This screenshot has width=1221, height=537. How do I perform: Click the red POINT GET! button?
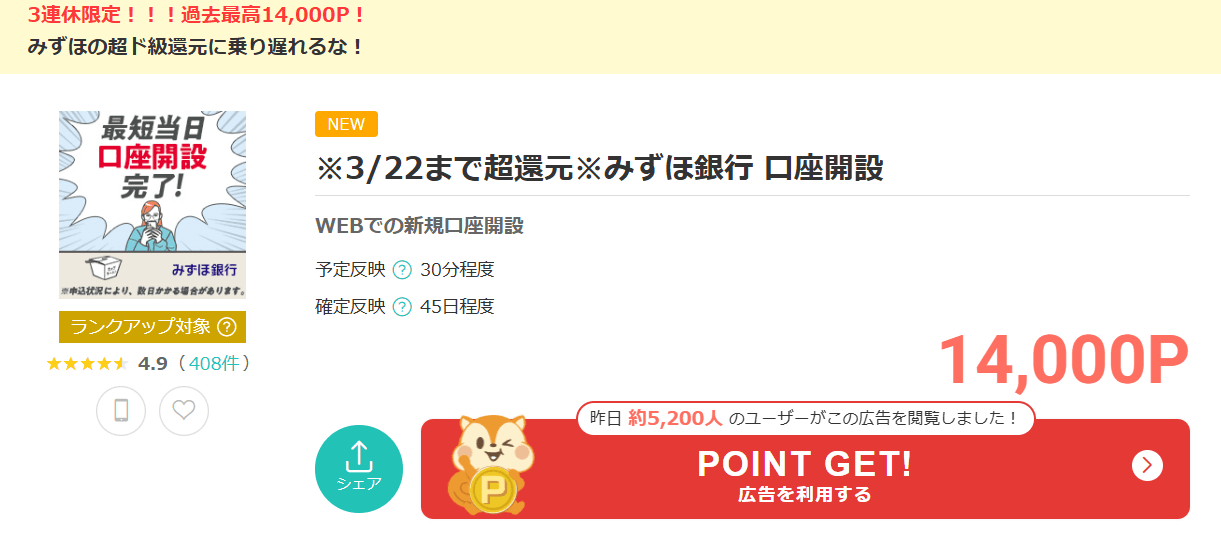click(x=805, y=469)
